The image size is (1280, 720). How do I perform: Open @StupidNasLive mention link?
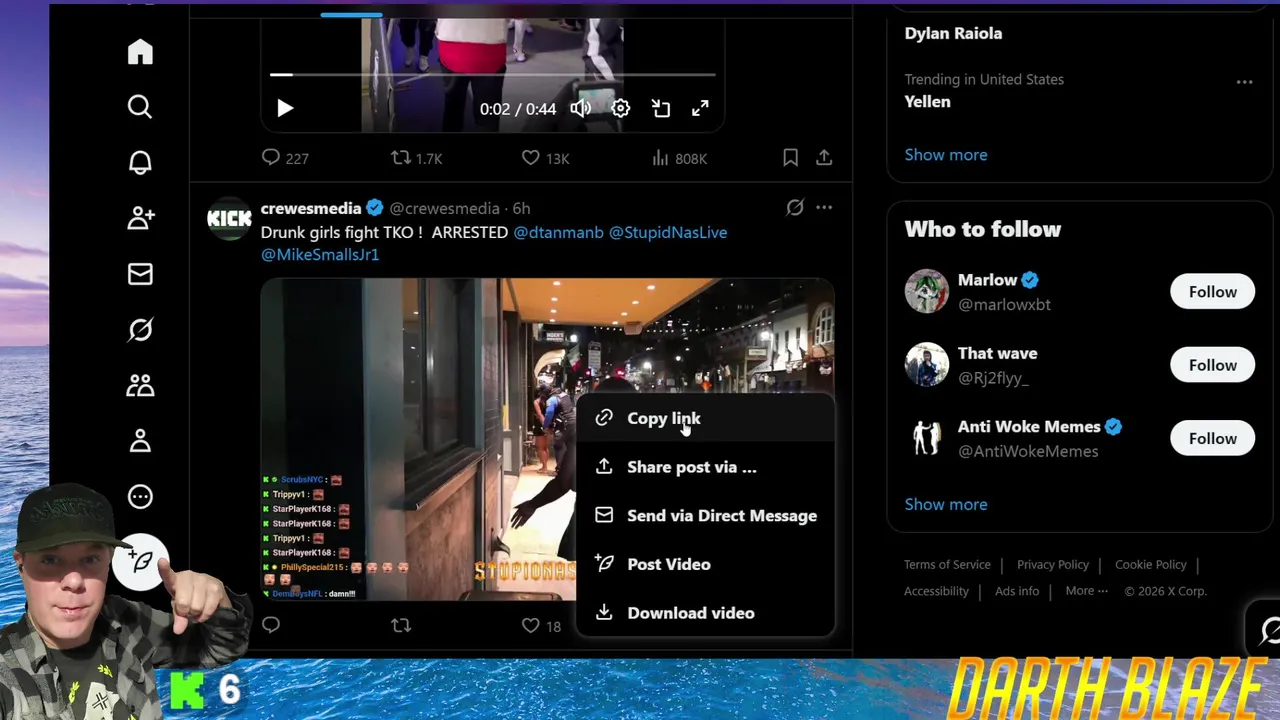coord(668,232)
